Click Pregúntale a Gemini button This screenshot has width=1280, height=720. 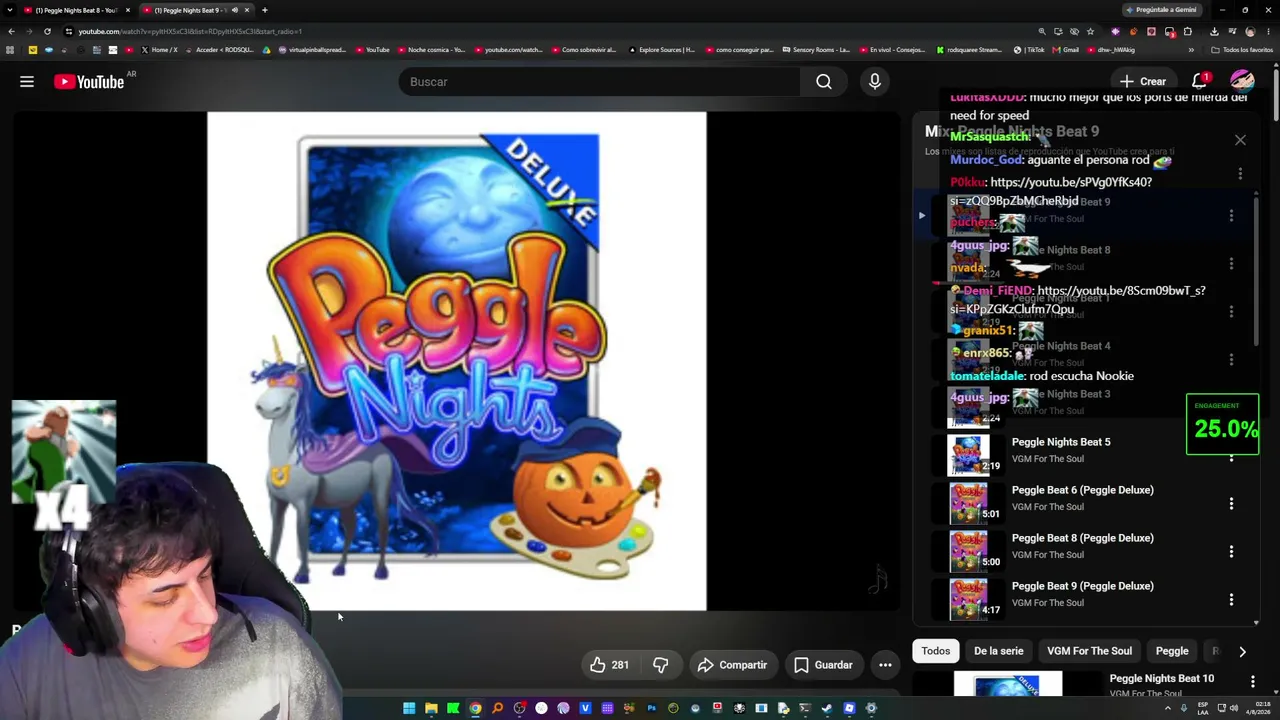click(x=1161, y=10)
